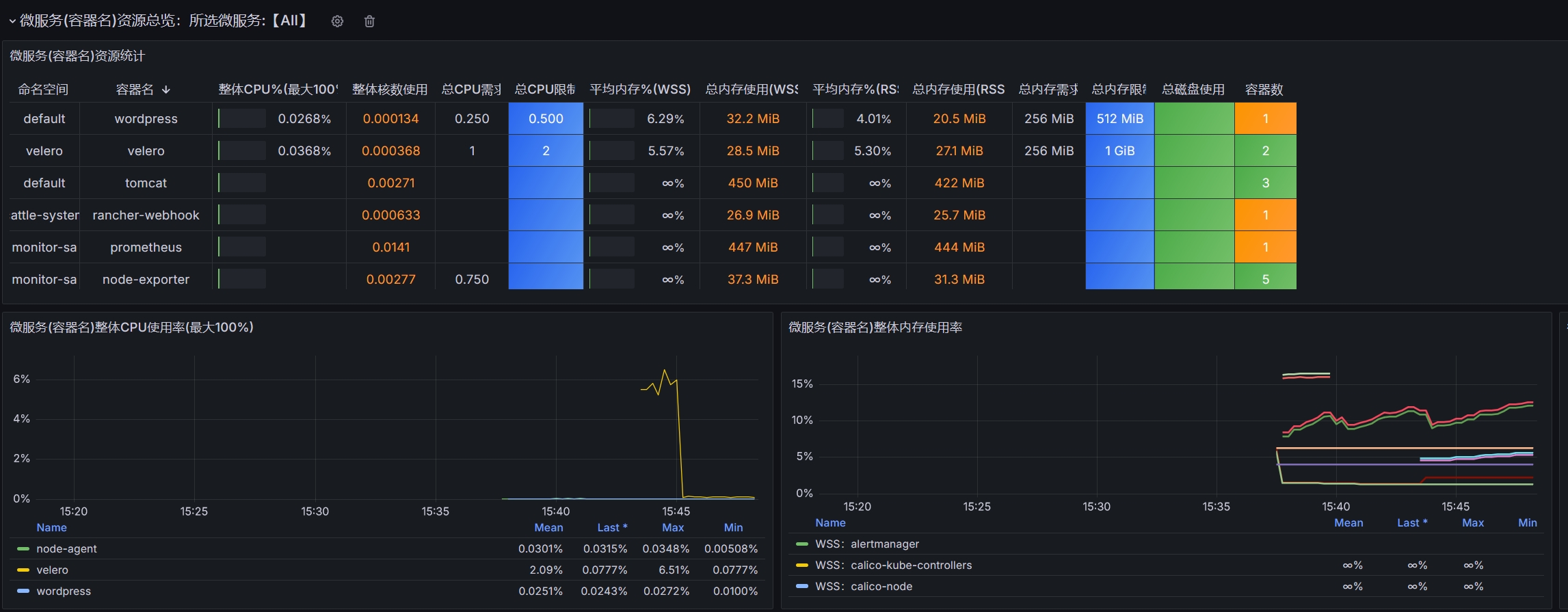Sort CPU legend by Max
Image resolution: width=1568 pixels, height=612 pixels.
point(673,527)
